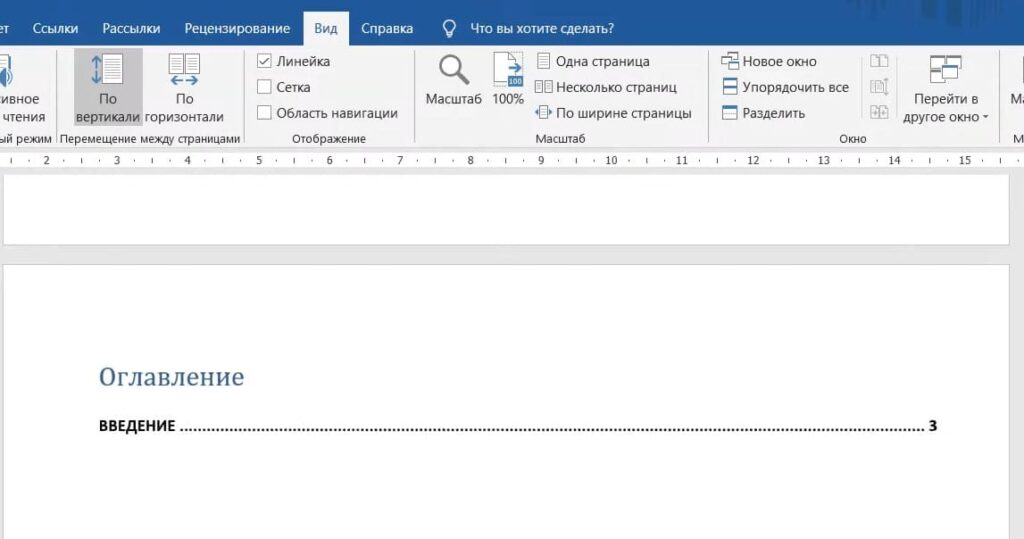Image resolution: width=1024 pixels, height=539 pixels.
Task: Click the lightbulb Tell Me icon
Action: click(x=449, y=28)
